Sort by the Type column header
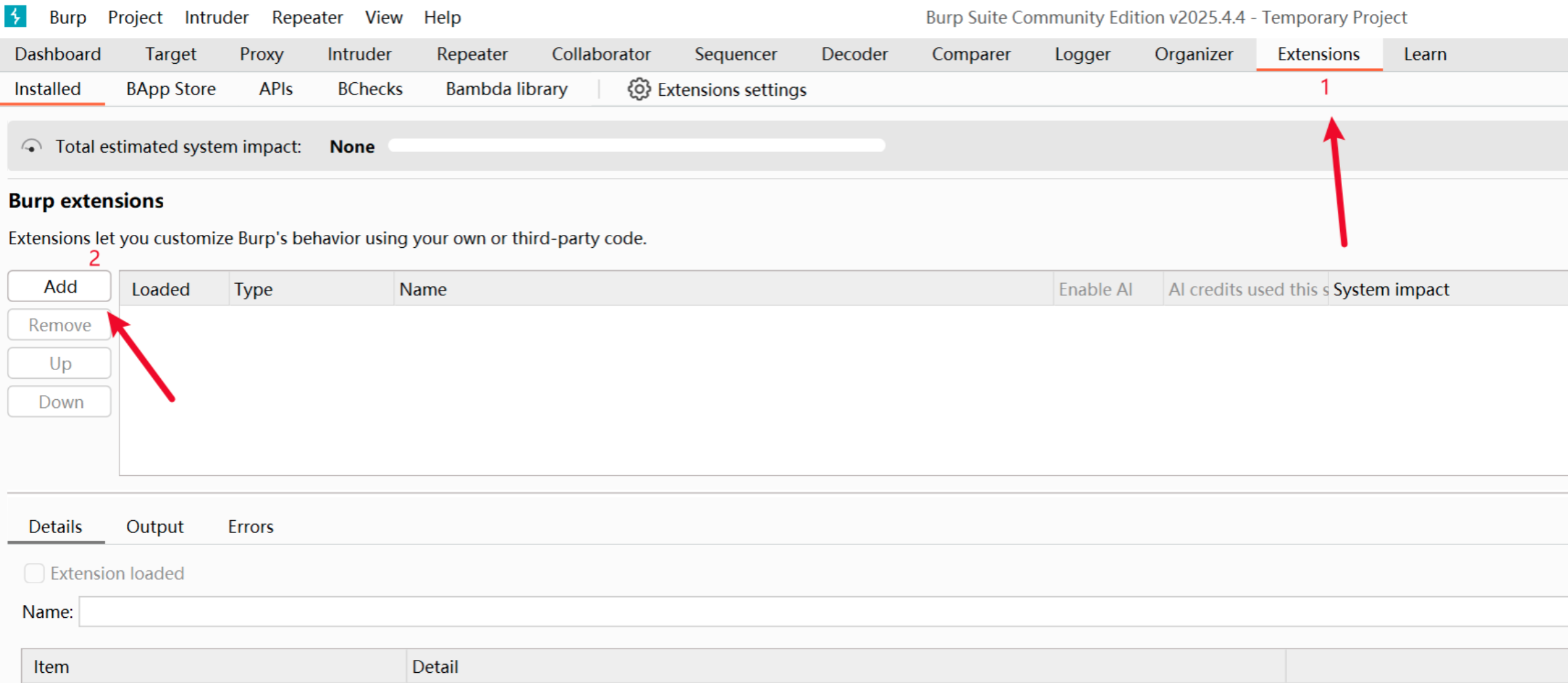This screenshot has height=683, width=1568. (311, 289)
